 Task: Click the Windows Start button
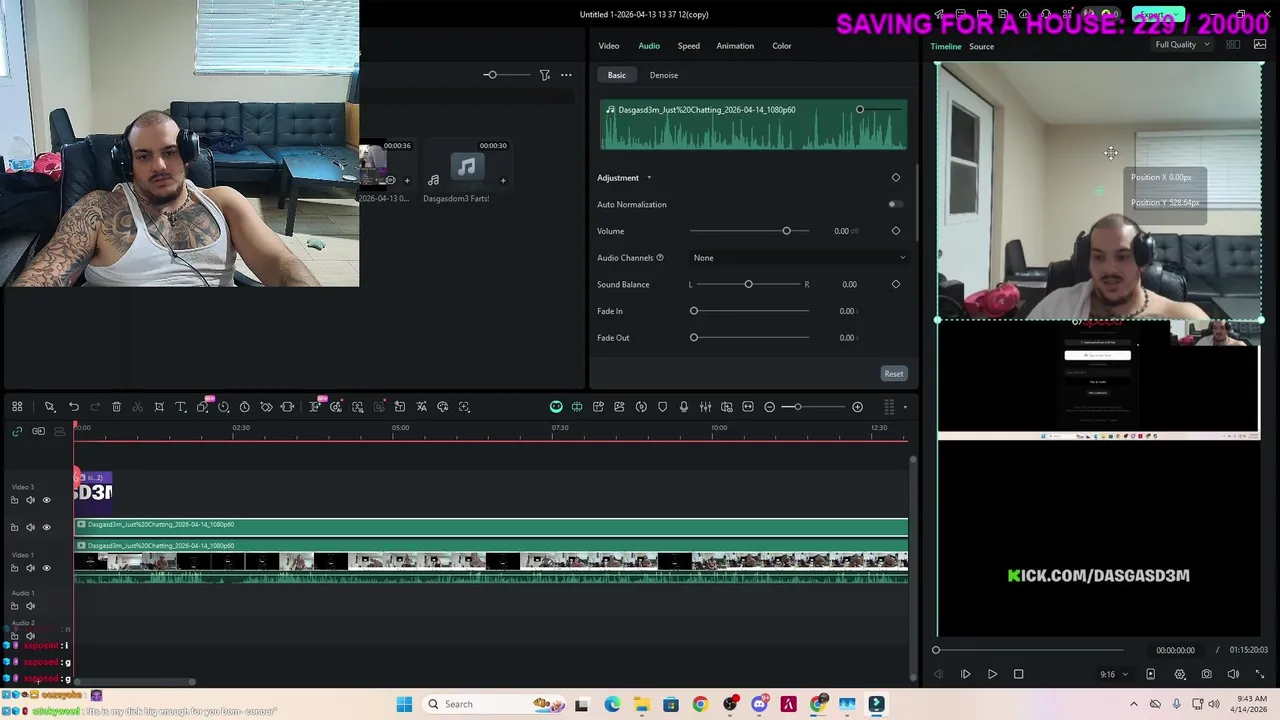(404, 704)
